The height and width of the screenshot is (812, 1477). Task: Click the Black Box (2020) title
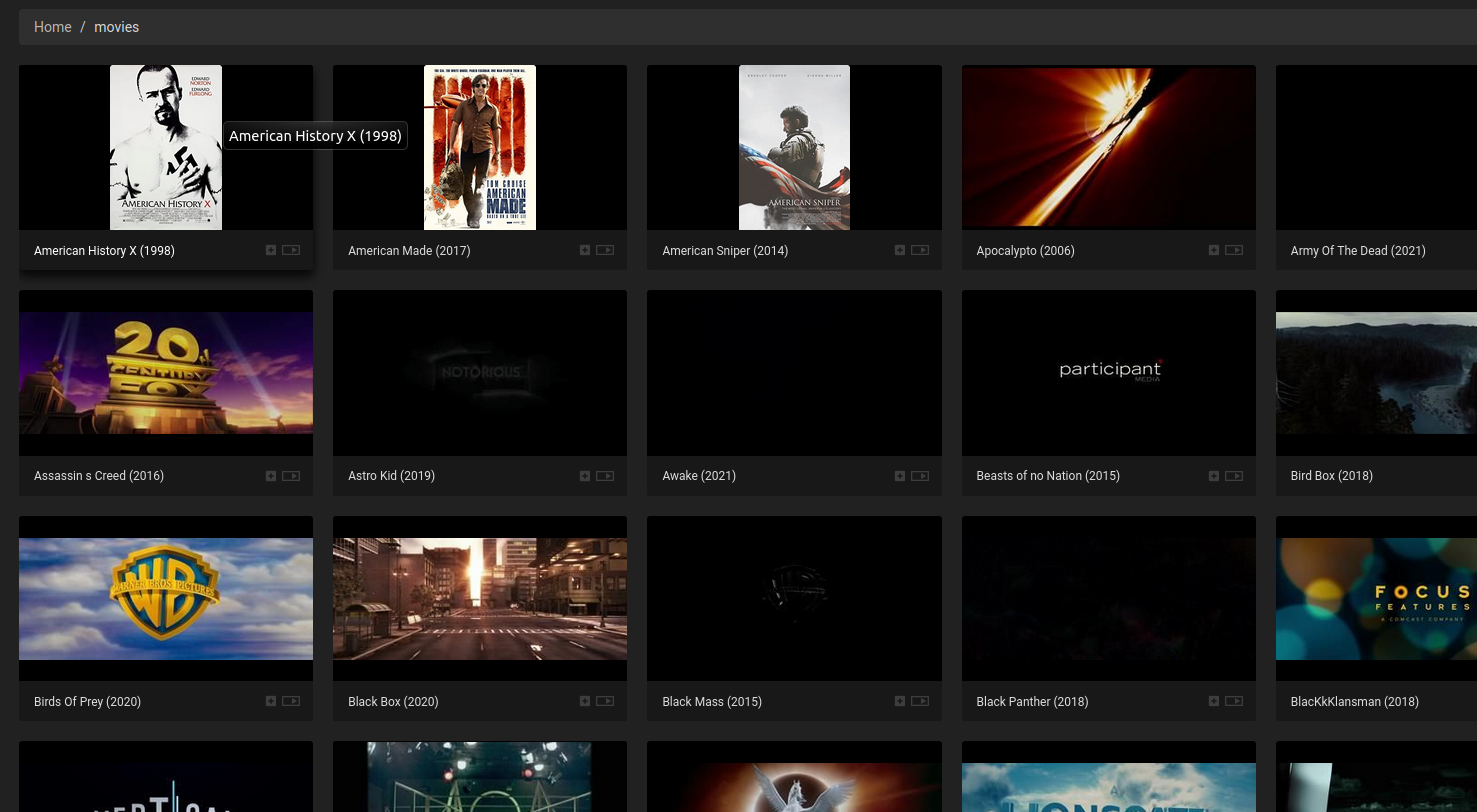click(393, 702)
